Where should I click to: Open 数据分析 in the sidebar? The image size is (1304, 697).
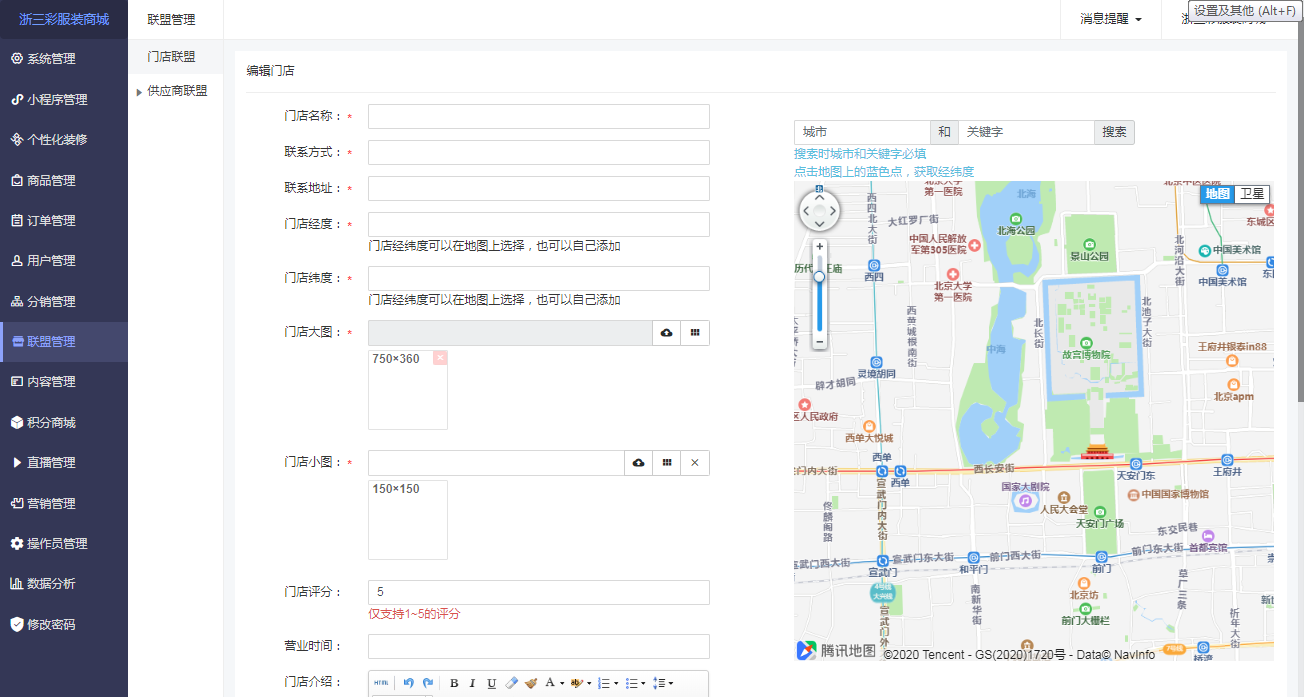[x=64, y=583]
